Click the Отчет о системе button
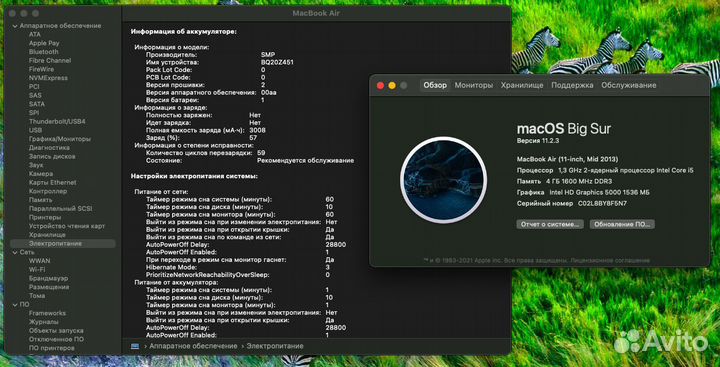 click(x=550, y=225)
